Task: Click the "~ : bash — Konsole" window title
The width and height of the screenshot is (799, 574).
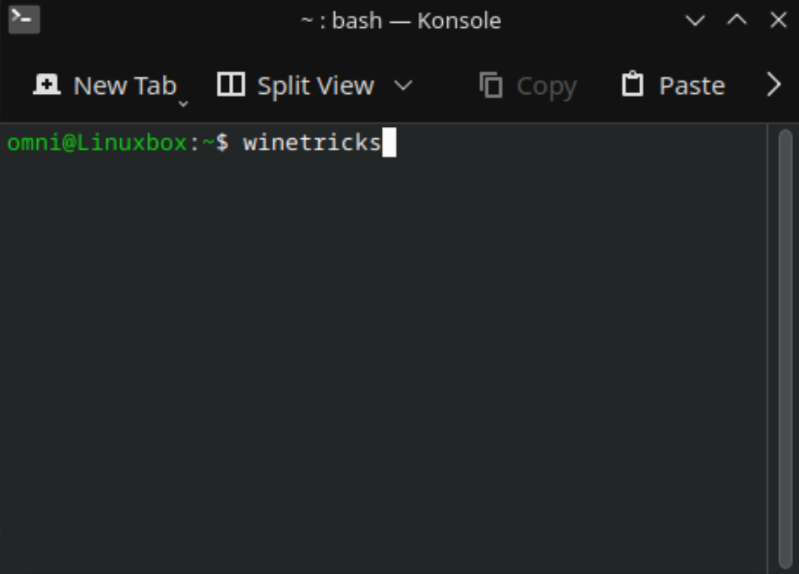Action: point(400,20)
